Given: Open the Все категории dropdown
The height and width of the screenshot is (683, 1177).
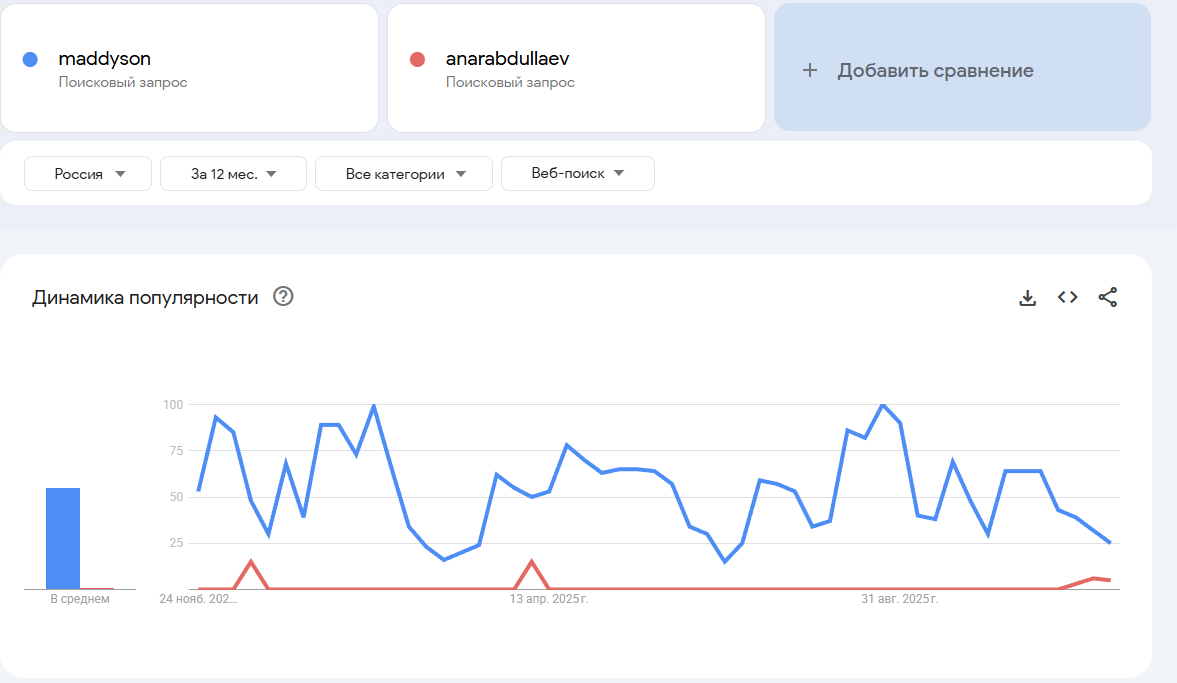Looking at the screenshot, I should [x=404, y=173].
